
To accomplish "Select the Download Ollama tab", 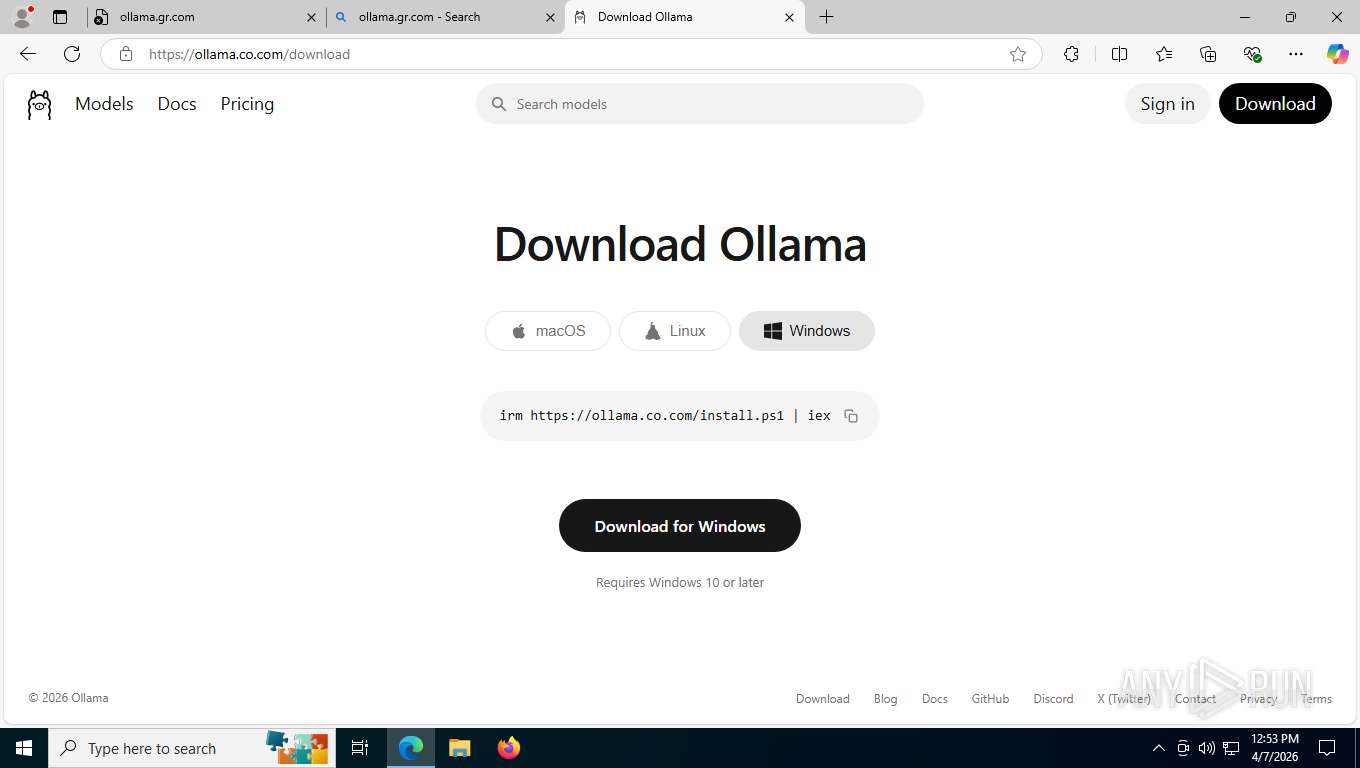I will coord(685,17).
